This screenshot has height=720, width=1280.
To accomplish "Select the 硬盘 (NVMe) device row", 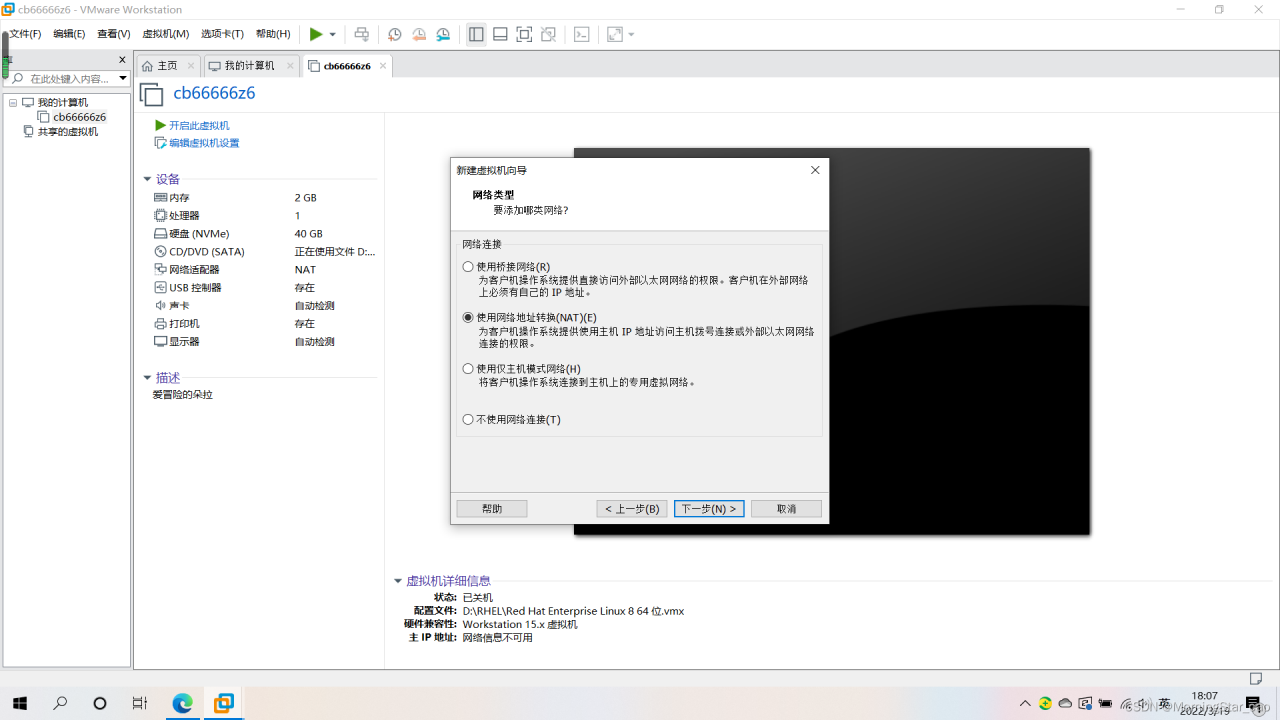I will coord(265,234).
